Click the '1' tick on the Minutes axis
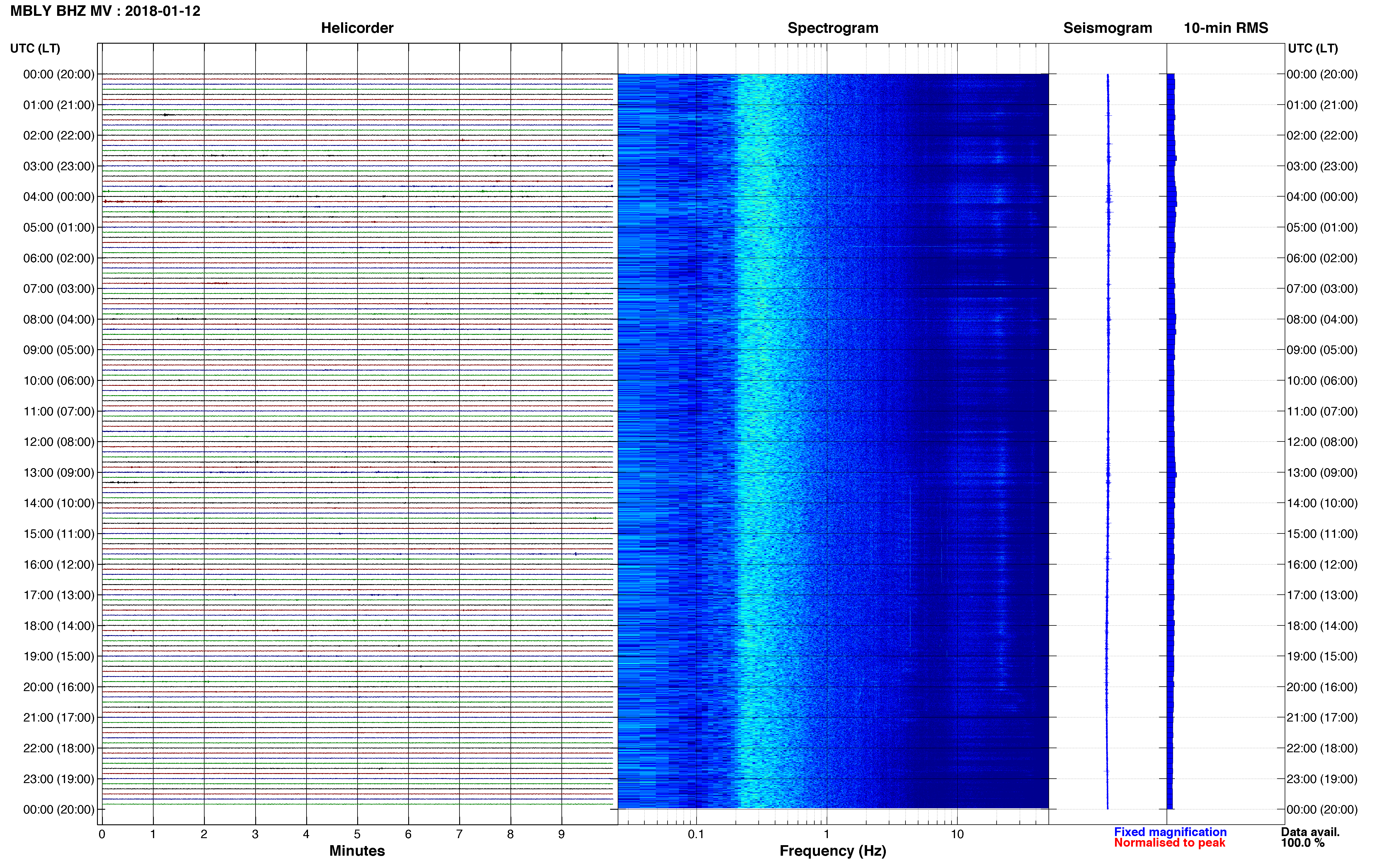Viewport: 1389px width, 868px height. (x=153, y=834)
